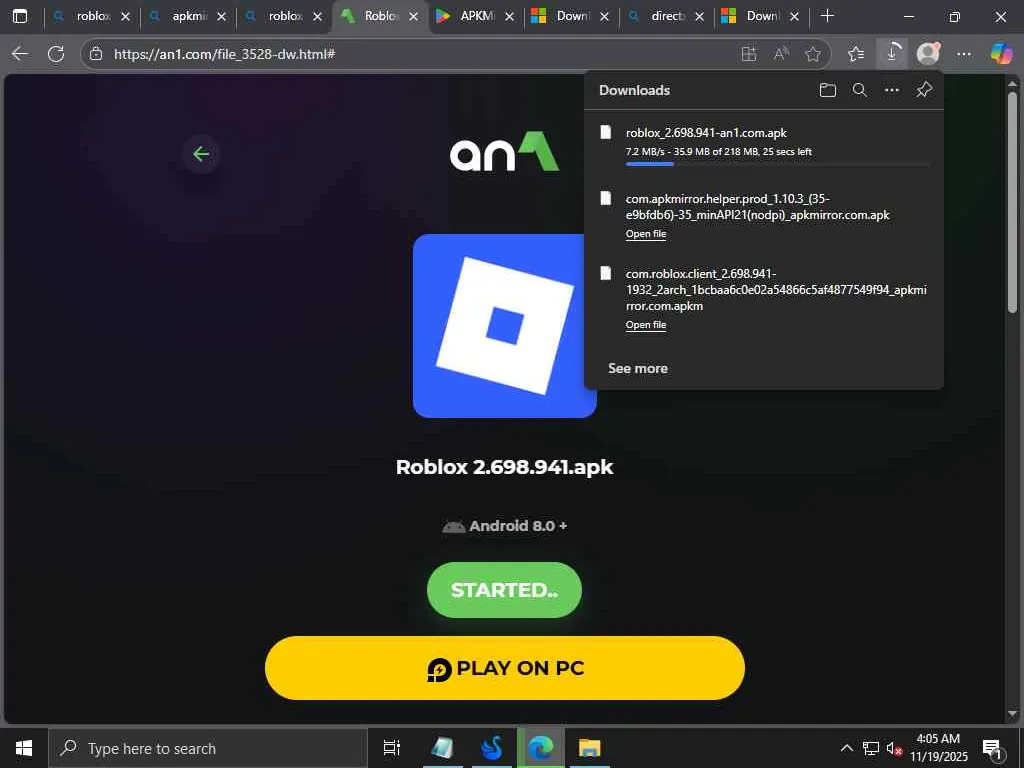Open downloads folder icon in Downloads panel
1024x768 pixels.
(x=827, y=90)
